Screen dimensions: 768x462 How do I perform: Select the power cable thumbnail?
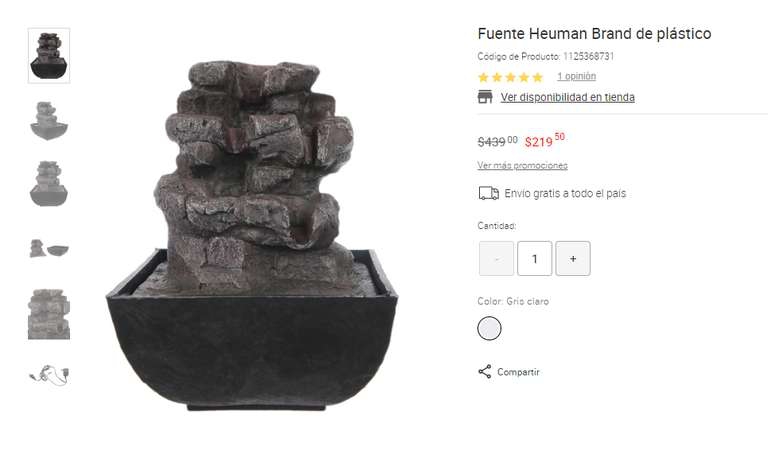pyautogui.click(x=49, y=375)
